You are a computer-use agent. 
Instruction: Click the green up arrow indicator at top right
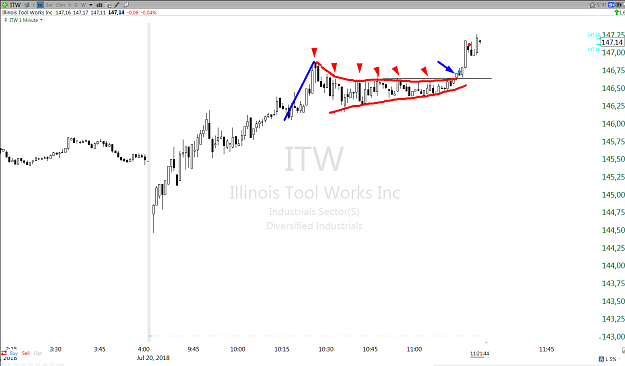pyautogui.click(x=617, y=13)
